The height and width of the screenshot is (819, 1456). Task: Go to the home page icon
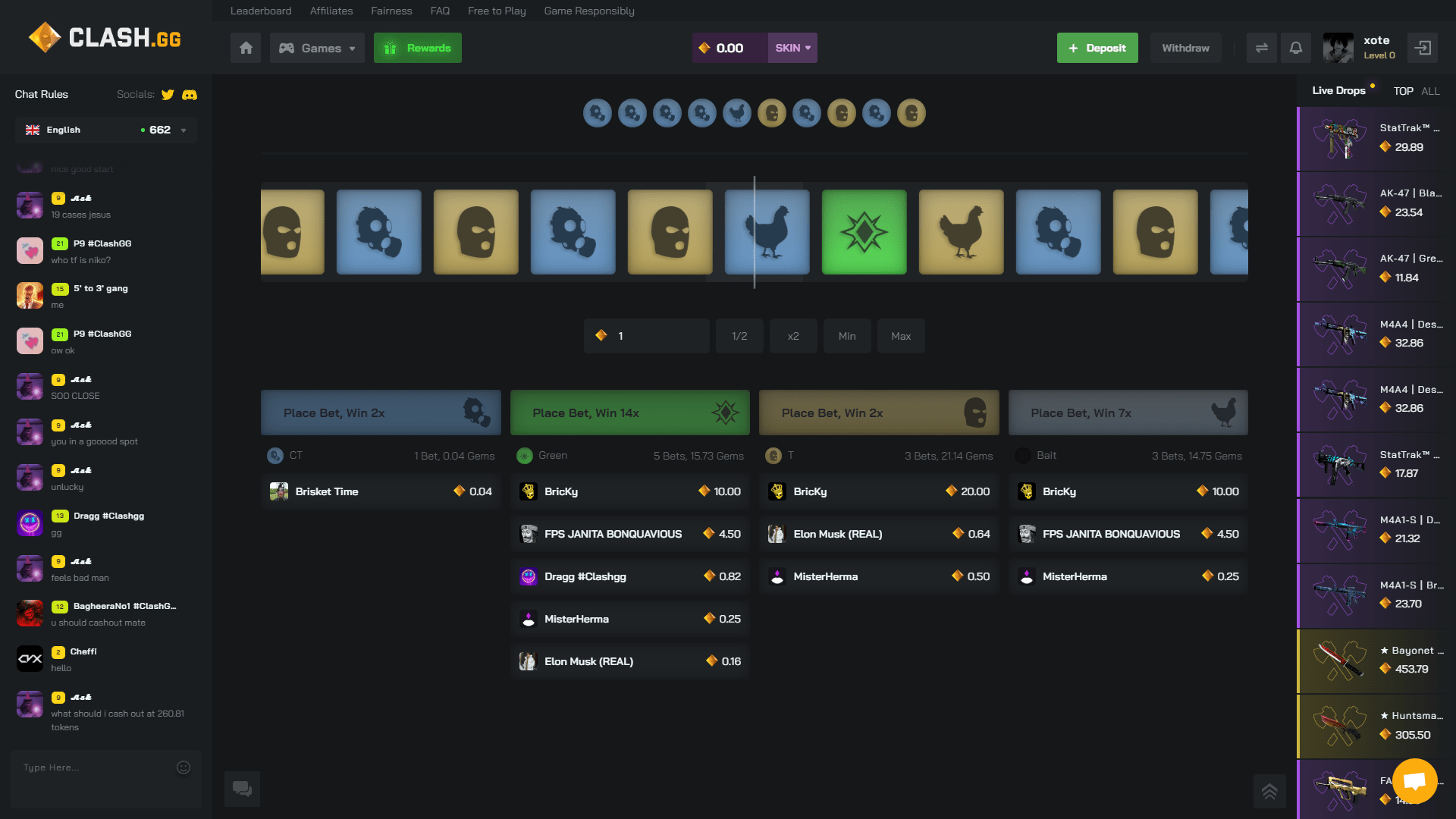pyautogui.click(x=246, y=48)
